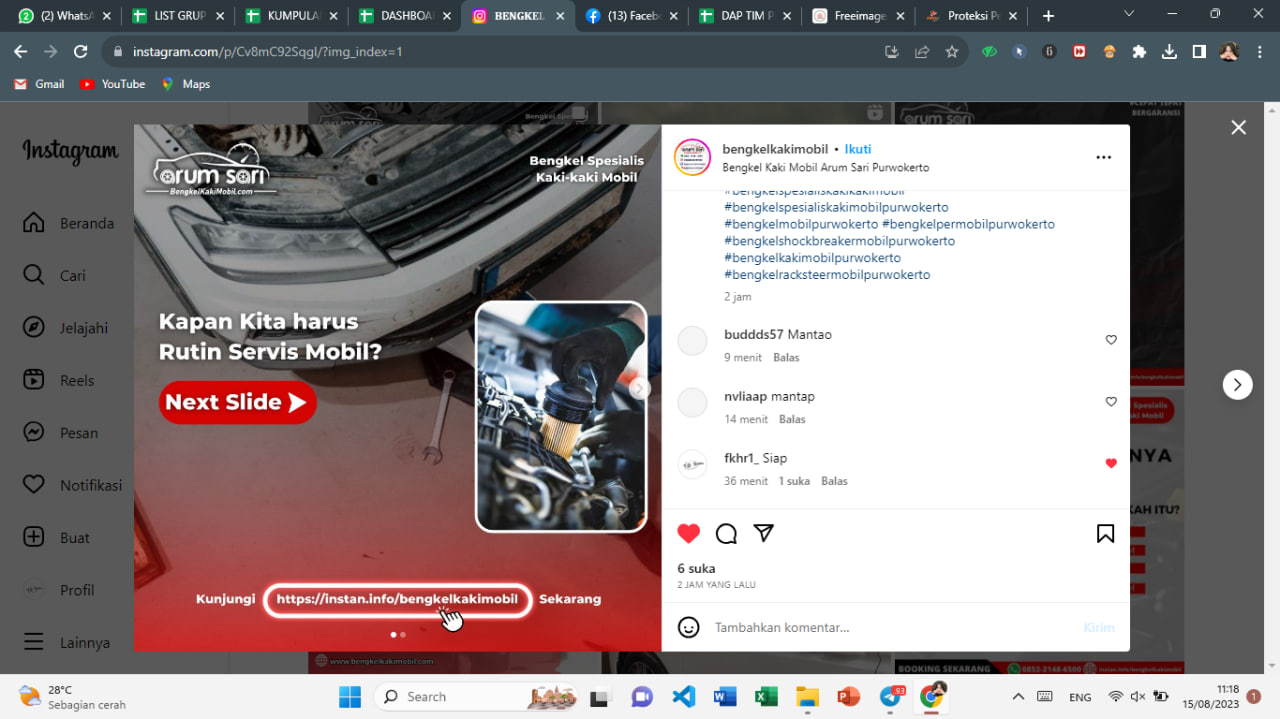
Task: Open Excel from taskbar
Action: (x=766, y=696)
